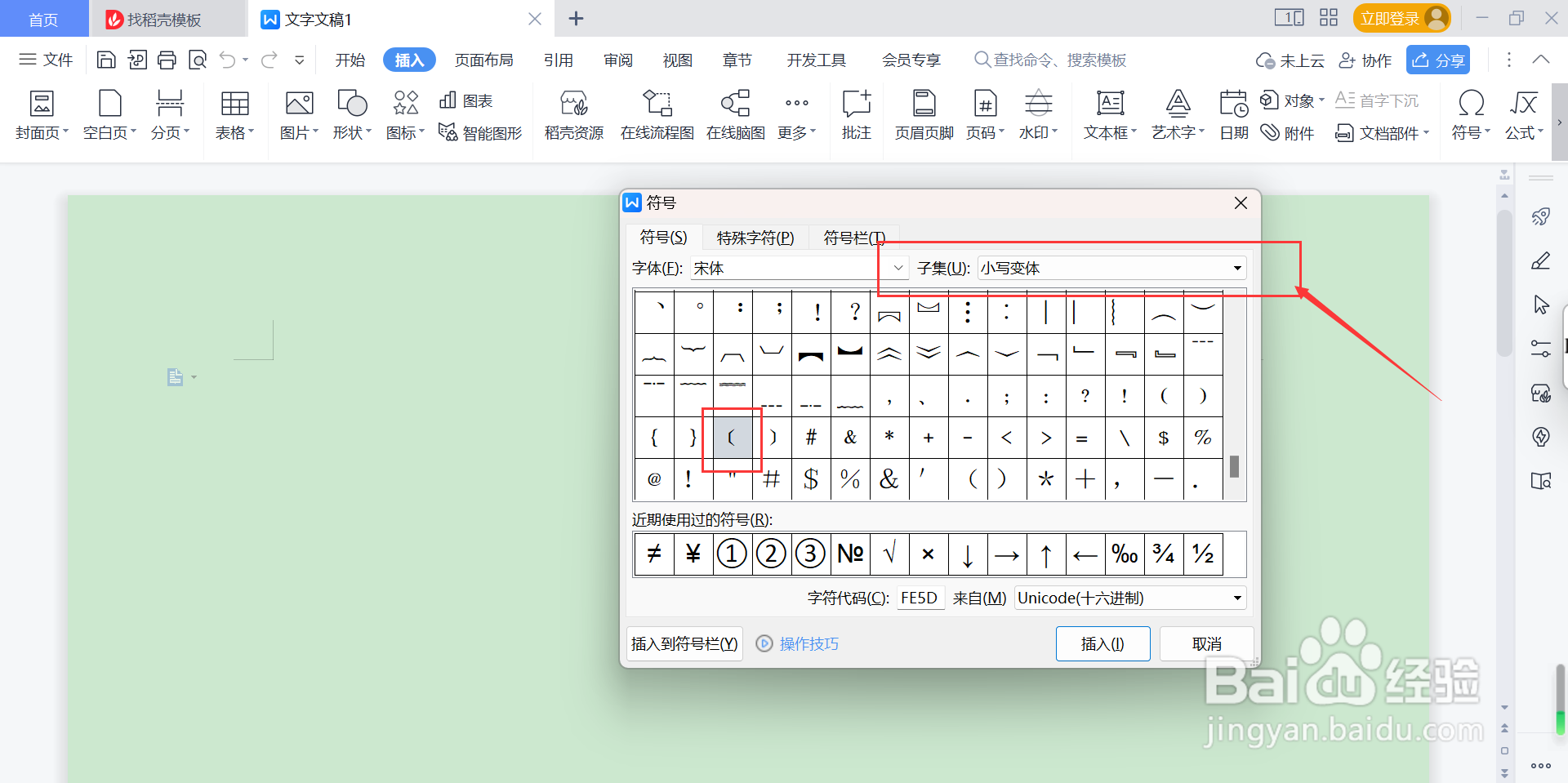This screenshot has width=1568, height=783.
Task: Switch to the 页面布局 ribbon tab
Action: tap(483, 60)
